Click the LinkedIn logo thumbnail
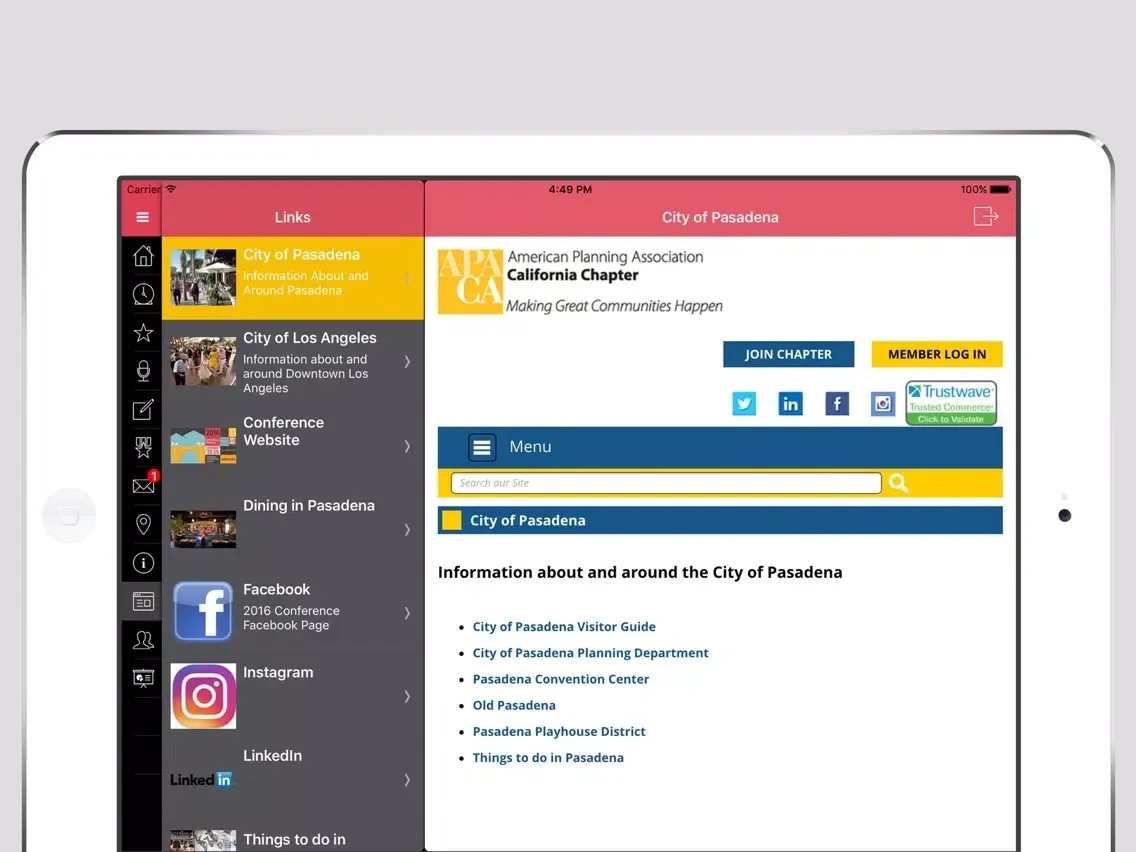The height and width of the screenshot is (852, 1136). (x=201, y=780)
